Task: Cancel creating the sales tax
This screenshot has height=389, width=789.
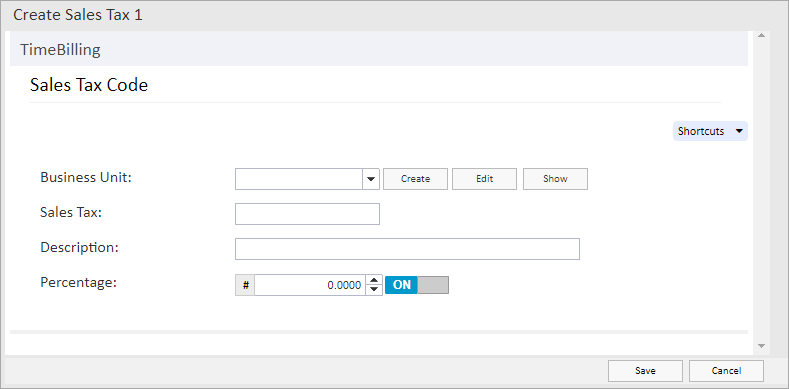Action: (x=726, y=371)
